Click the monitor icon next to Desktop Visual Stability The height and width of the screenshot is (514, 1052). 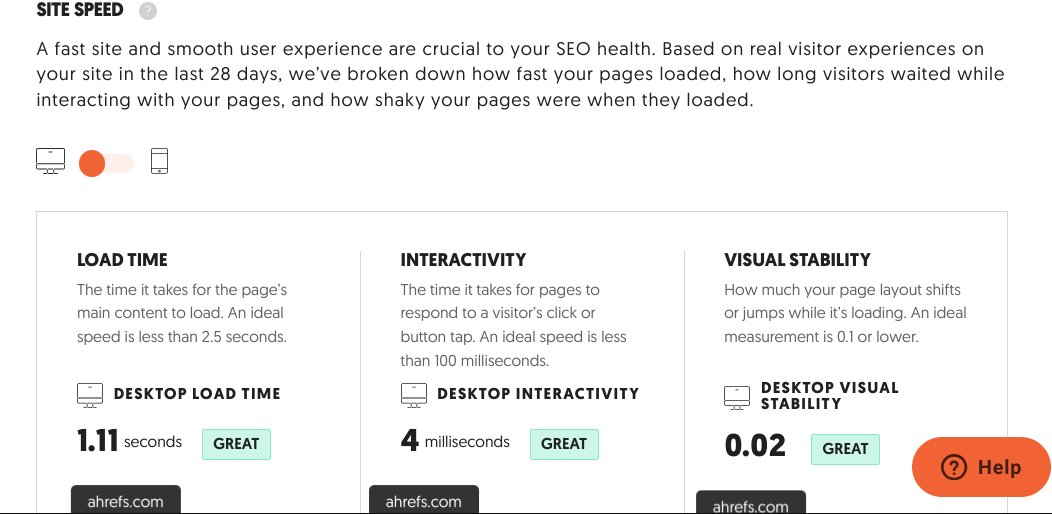point(737,397)
